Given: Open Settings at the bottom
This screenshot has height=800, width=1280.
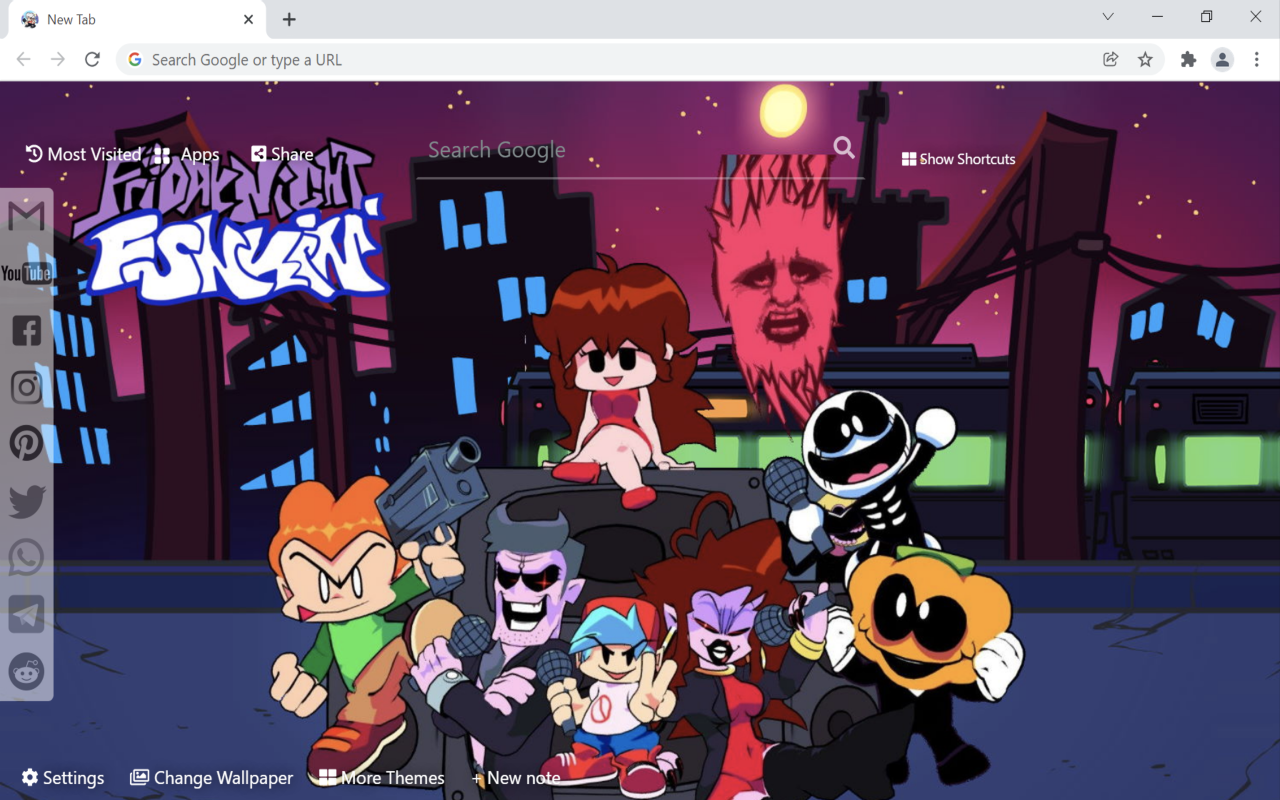Looking at the screenshot, I should coord(63,778).
